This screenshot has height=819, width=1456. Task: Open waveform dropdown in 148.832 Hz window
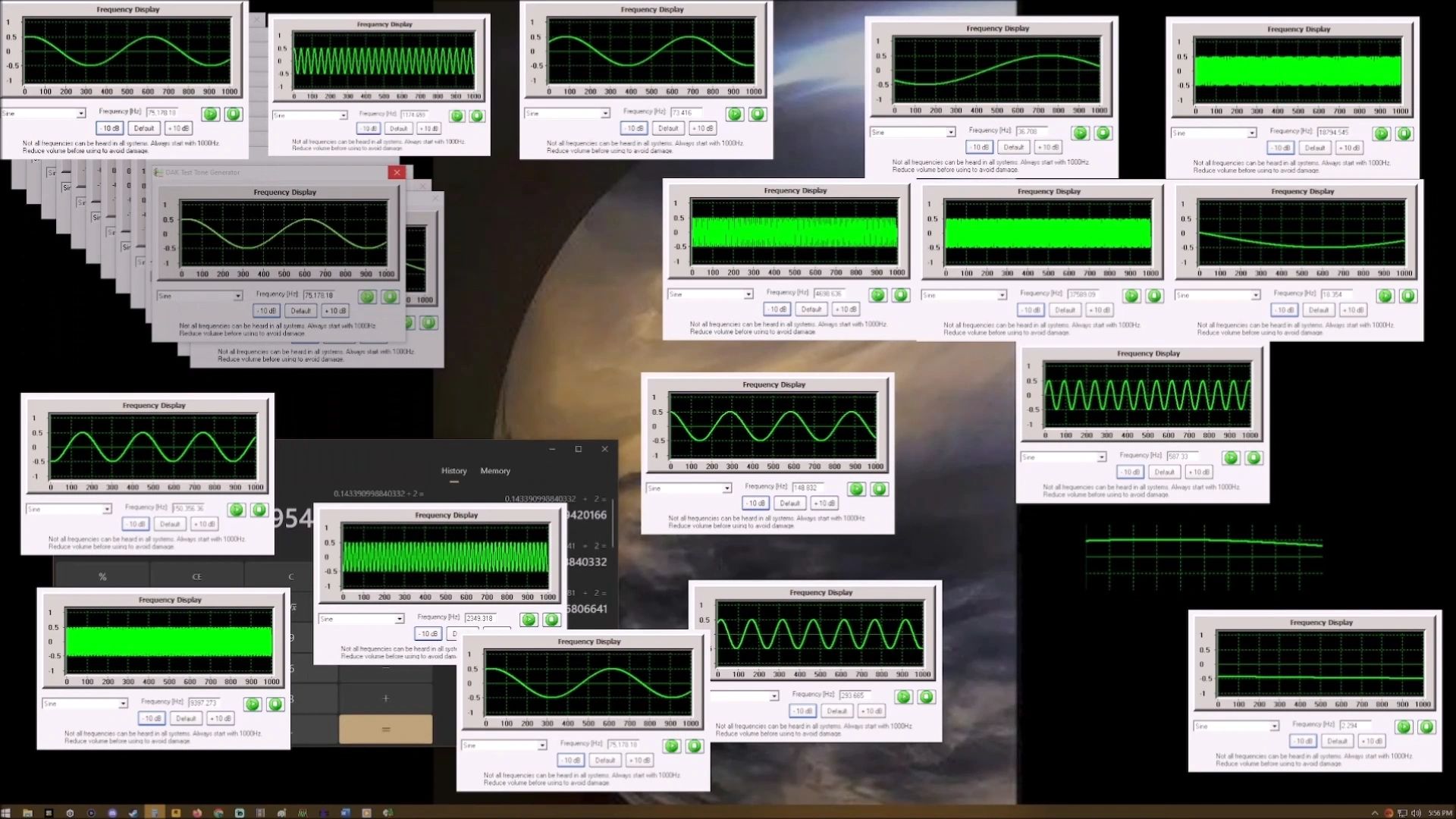point(726,488)
